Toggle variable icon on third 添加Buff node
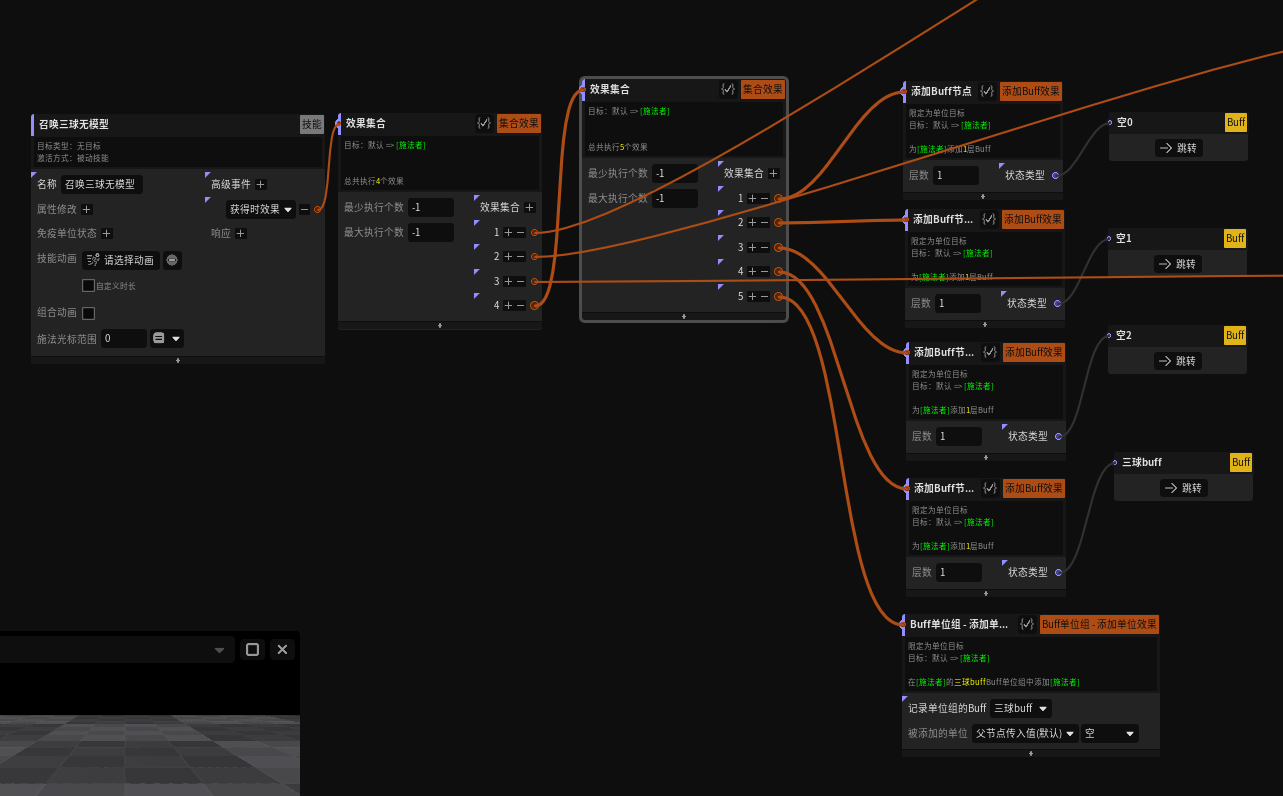Viewport: 1283px width, 796px height. coord(990,352)
